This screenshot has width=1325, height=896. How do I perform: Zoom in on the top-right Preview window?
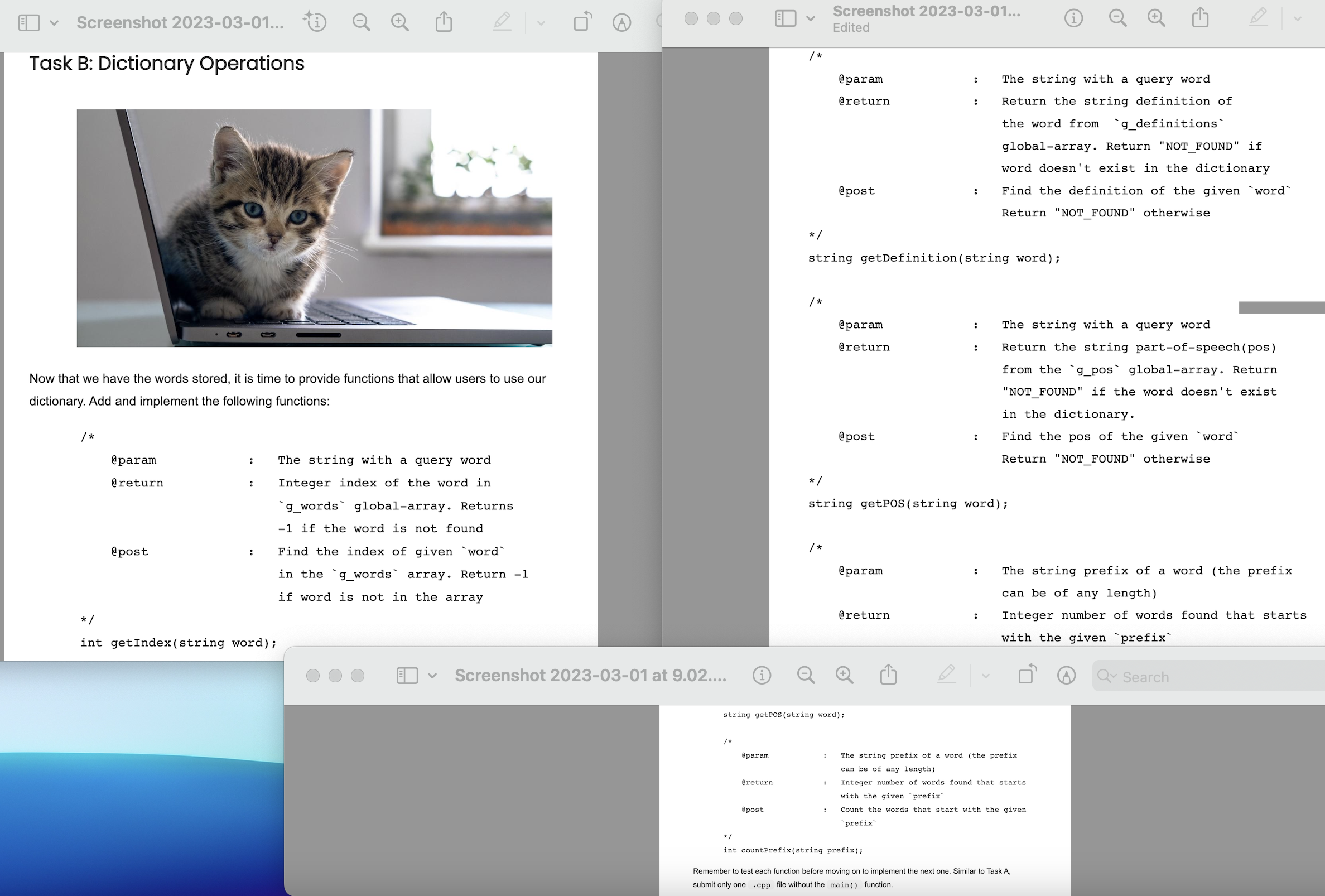[1157, 18]
